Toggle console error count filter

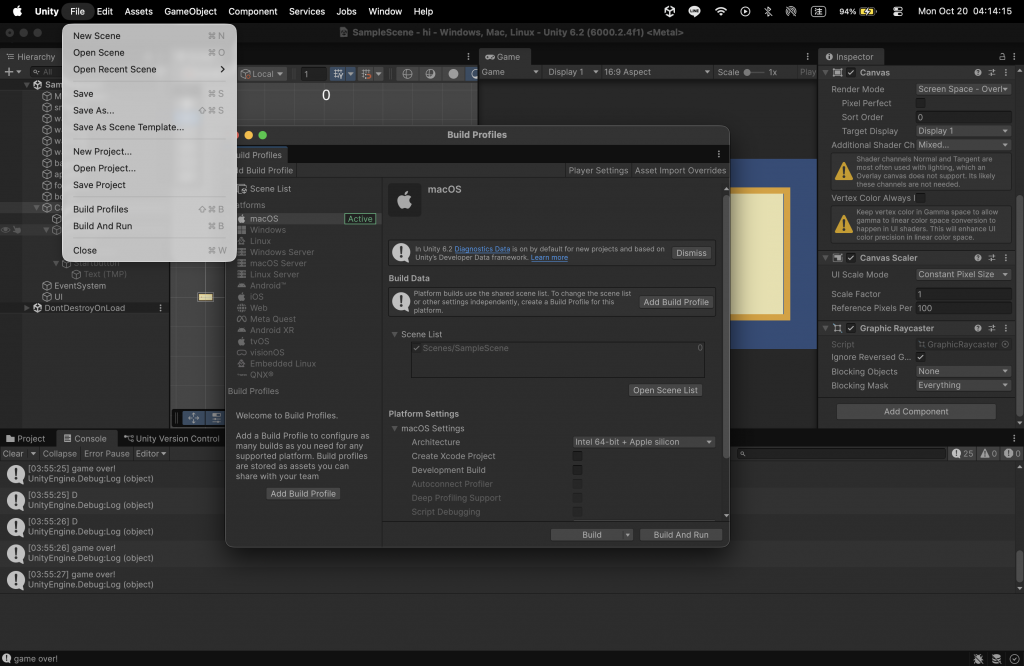1012,453
